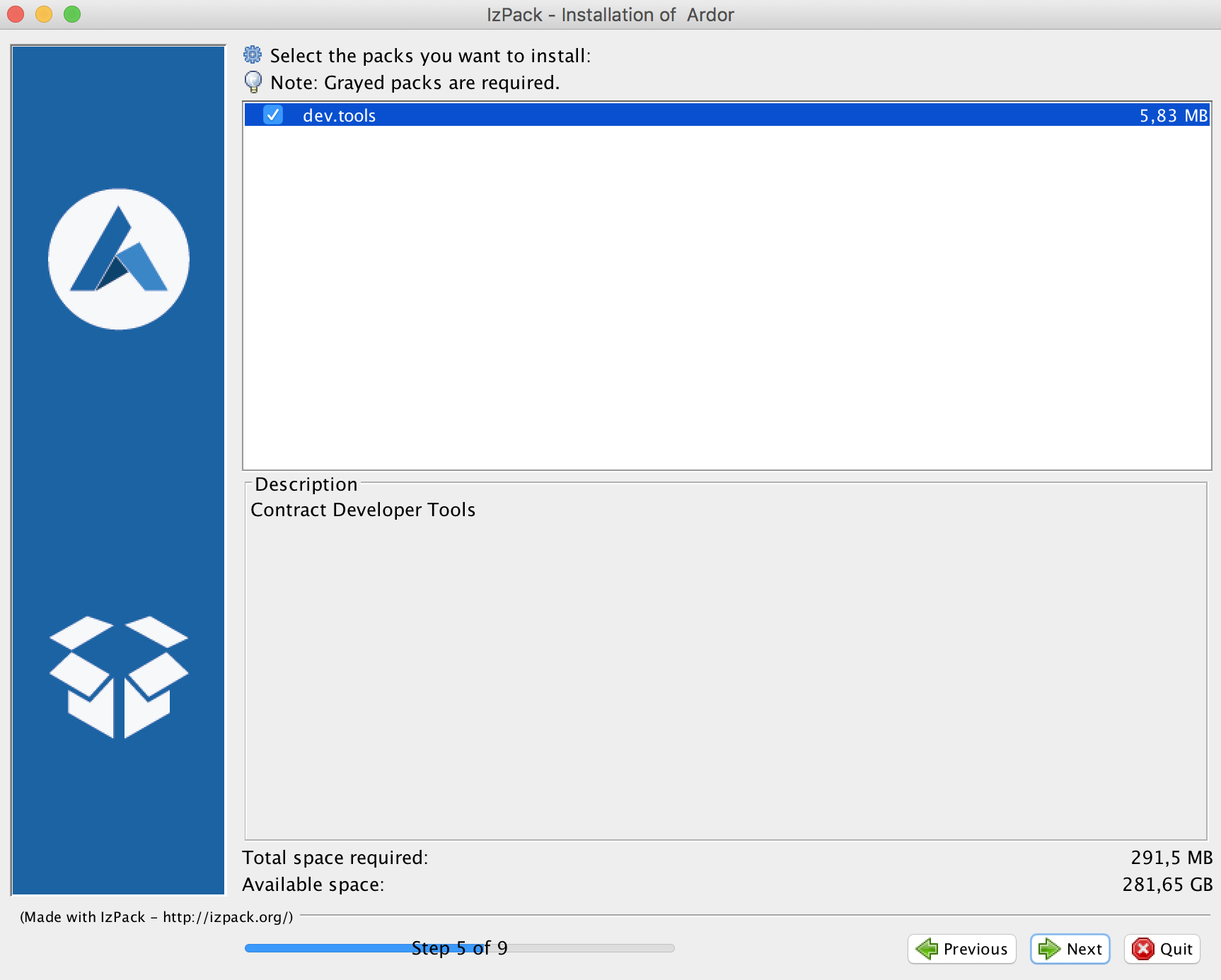Maximize the window with green button

[72, 14]
